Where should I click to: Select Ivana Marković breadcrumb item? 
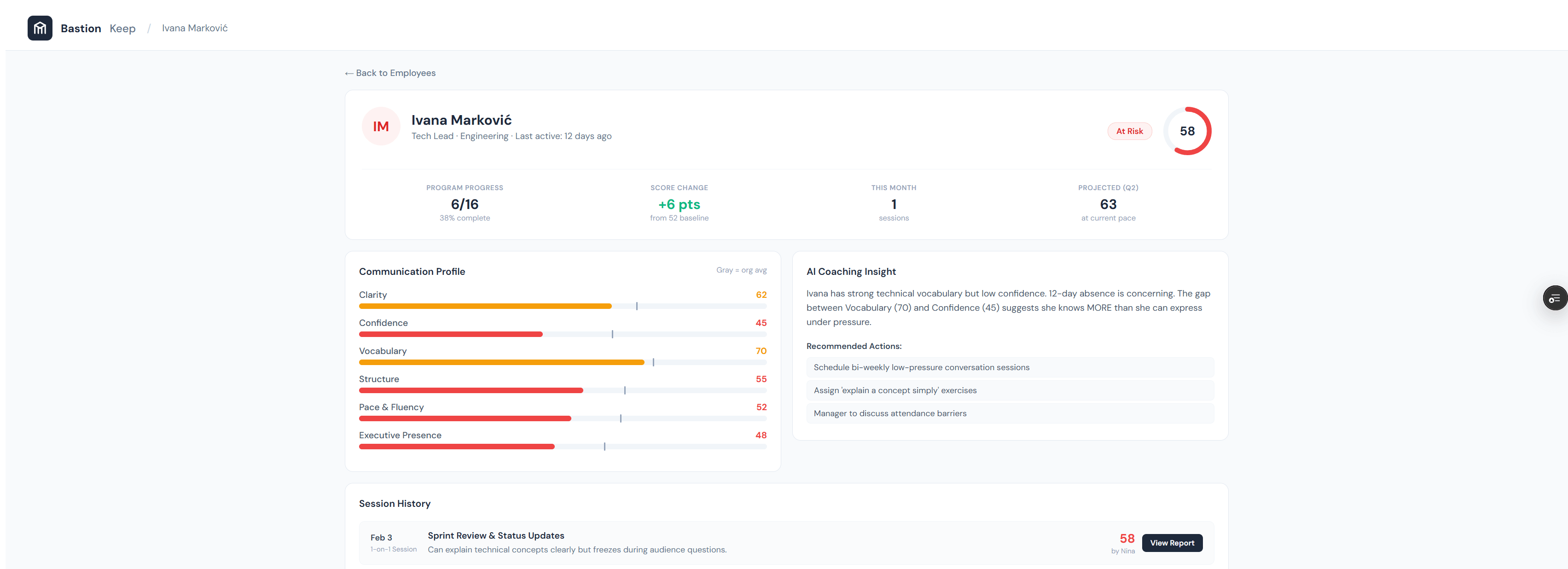tap(194, 28)
